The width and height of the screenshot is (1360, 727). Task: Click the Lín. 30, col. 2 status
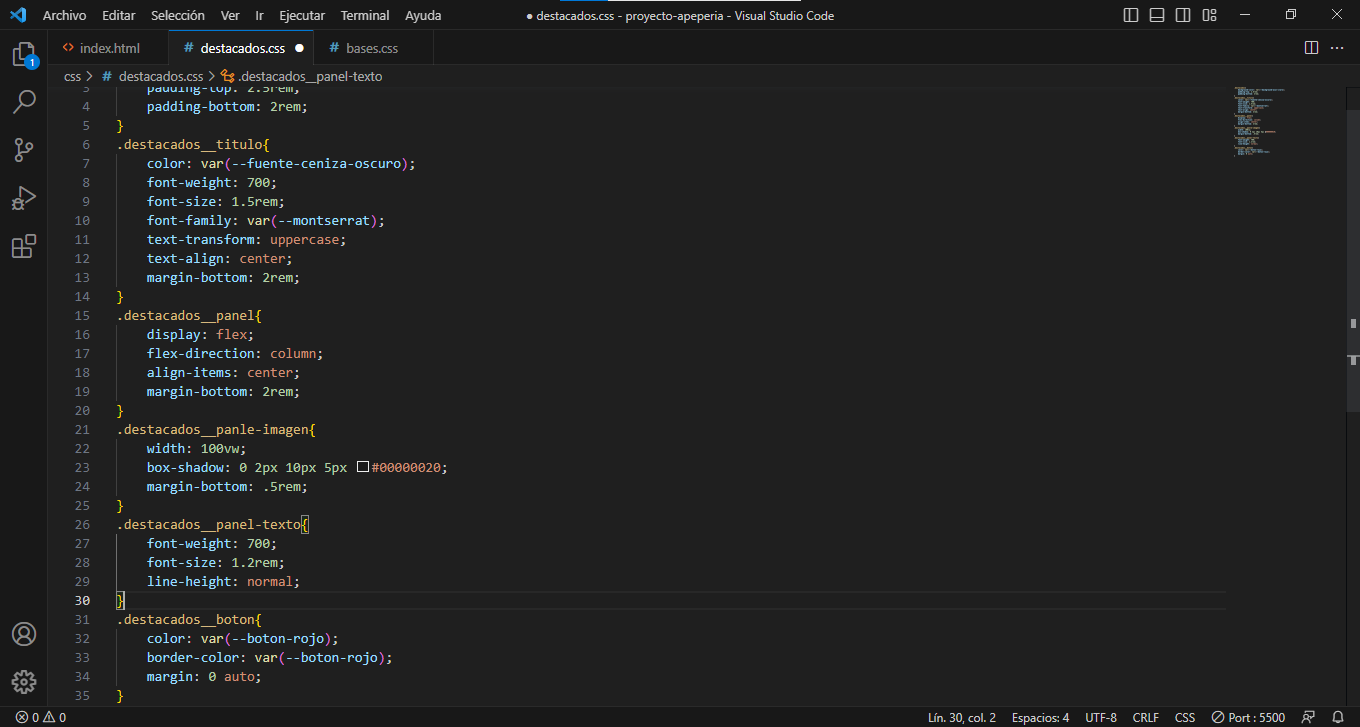(962, 717)
